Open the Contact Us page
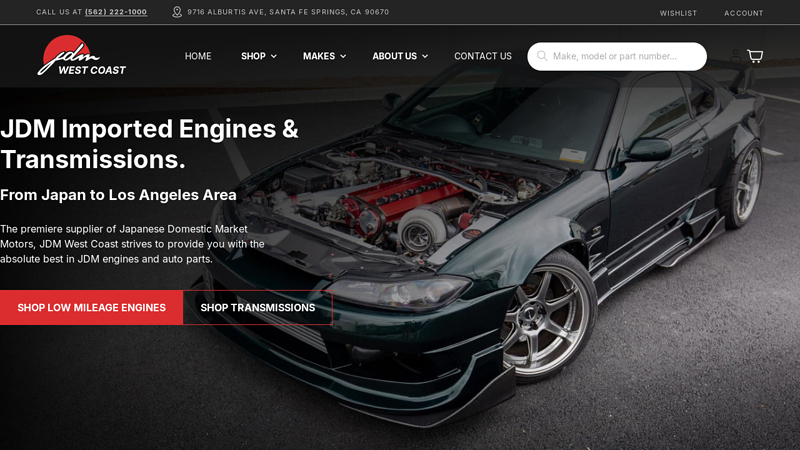This screenshot has height=450, width=800. (483, 56)
